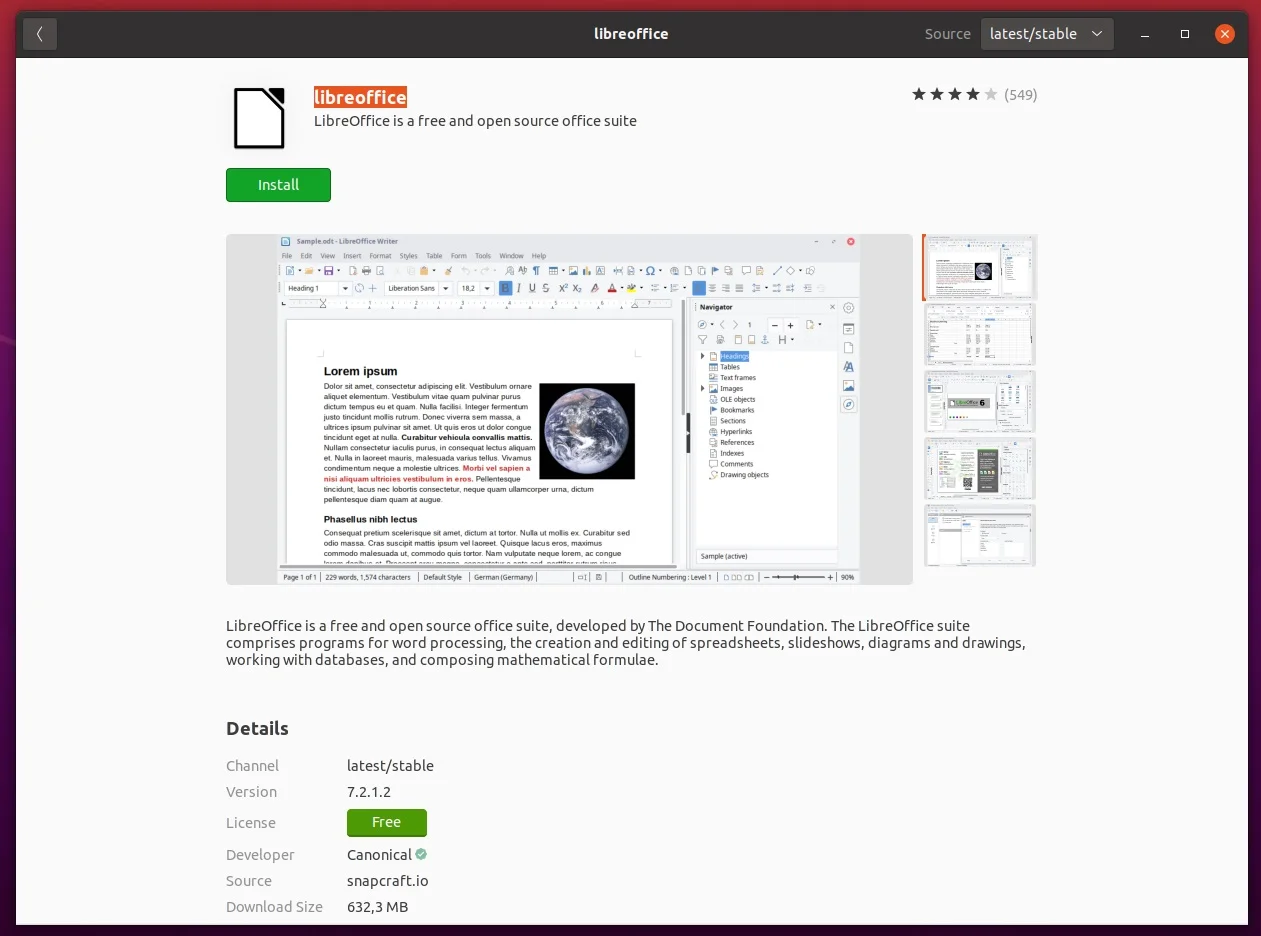Click the subtitle 'LibreOffice is a free and open source office suite'

(x=475, y=121)
